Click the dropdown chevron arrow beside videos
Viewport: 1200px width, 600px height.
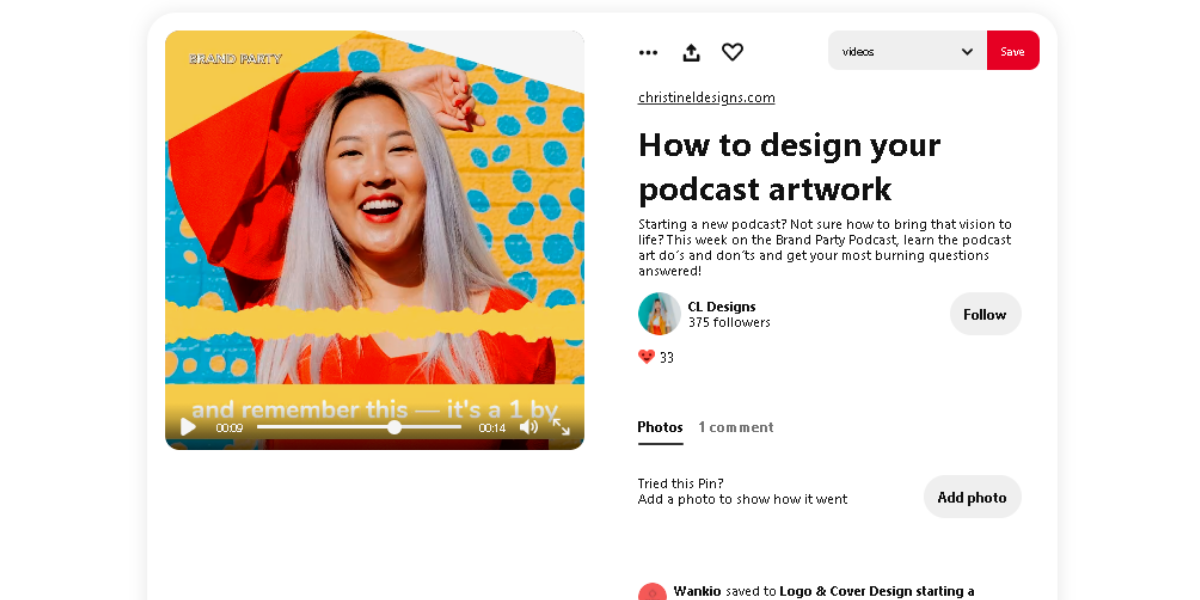[x=967, y=51]
